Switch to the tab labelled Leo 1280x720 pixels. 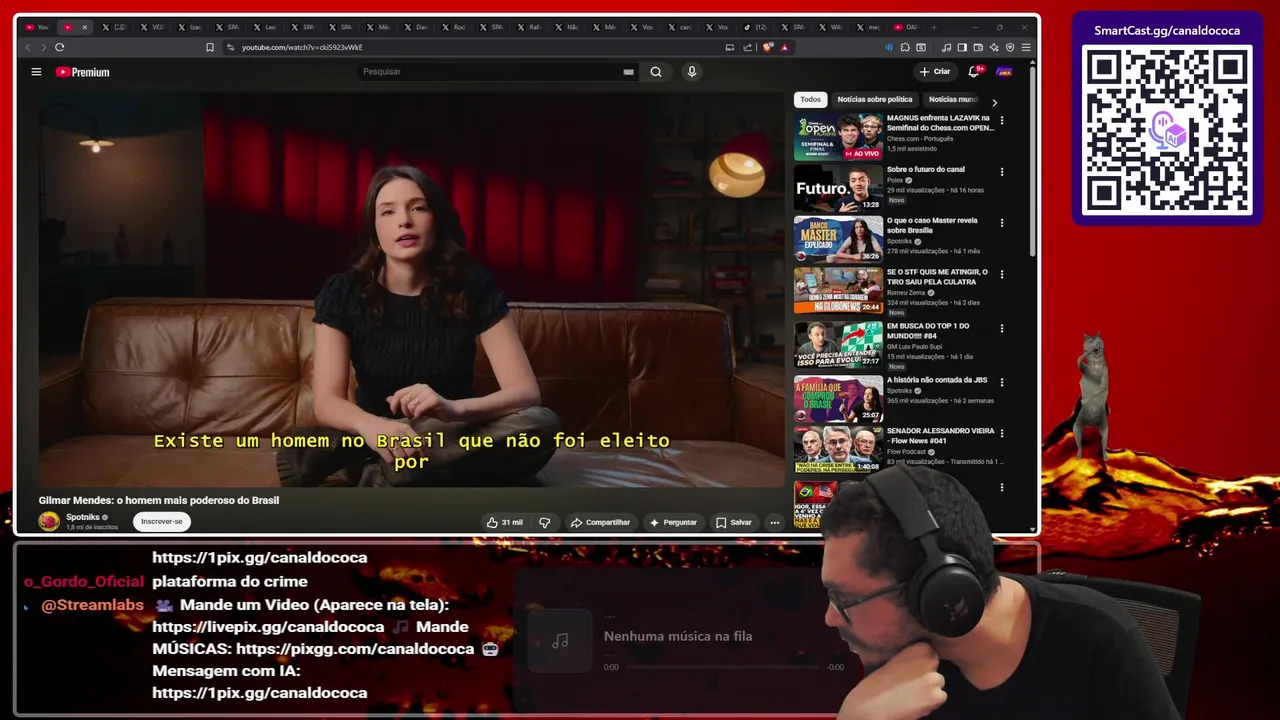[264, 27]
